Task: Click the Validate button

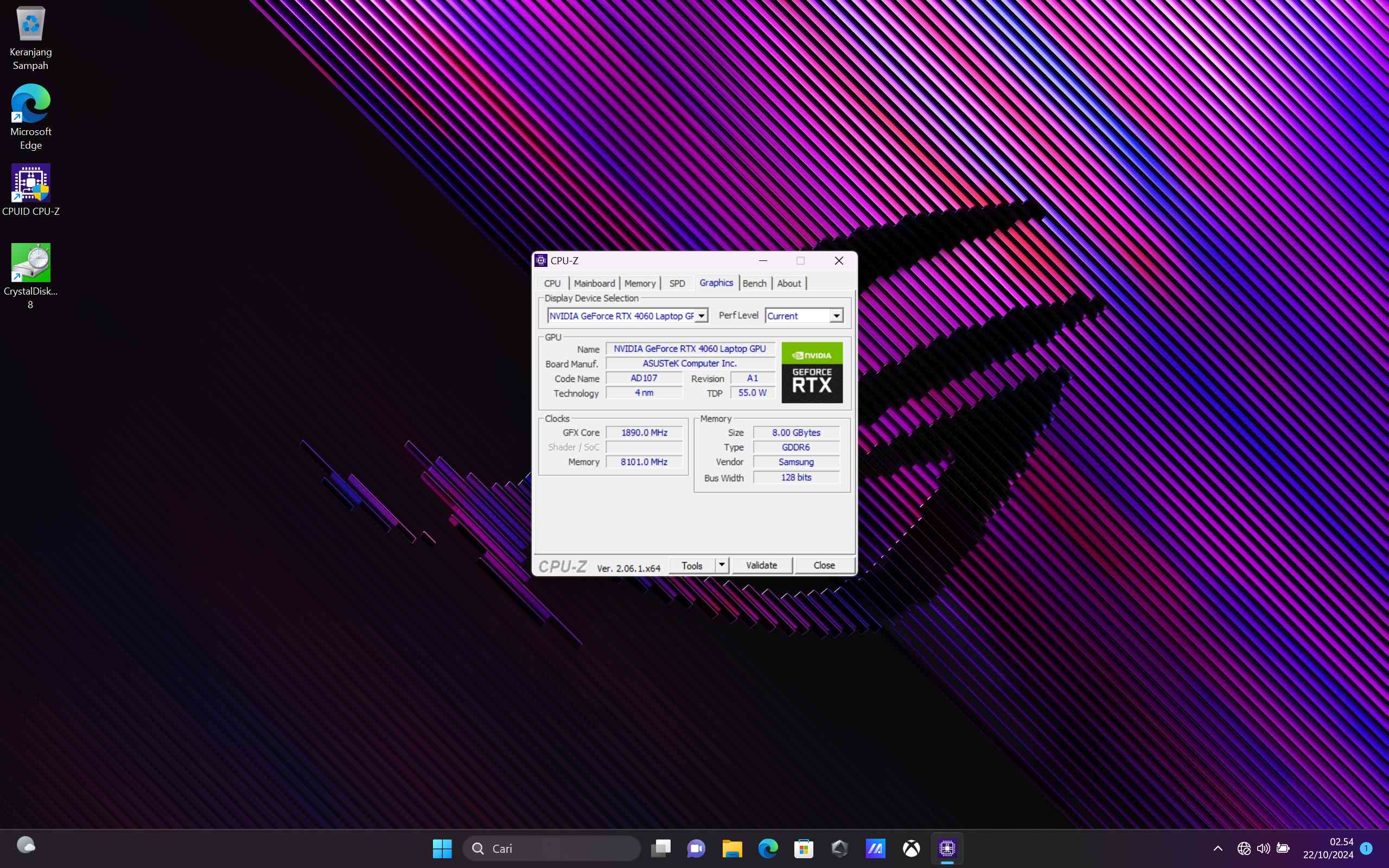Action: pos(761,565)
